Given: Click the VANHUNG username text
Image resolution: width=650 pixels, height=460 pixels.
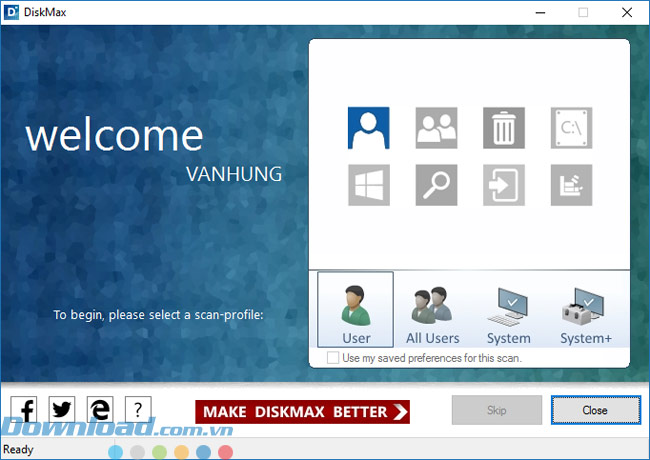Looking at the screenshot, I should (234, 174).
